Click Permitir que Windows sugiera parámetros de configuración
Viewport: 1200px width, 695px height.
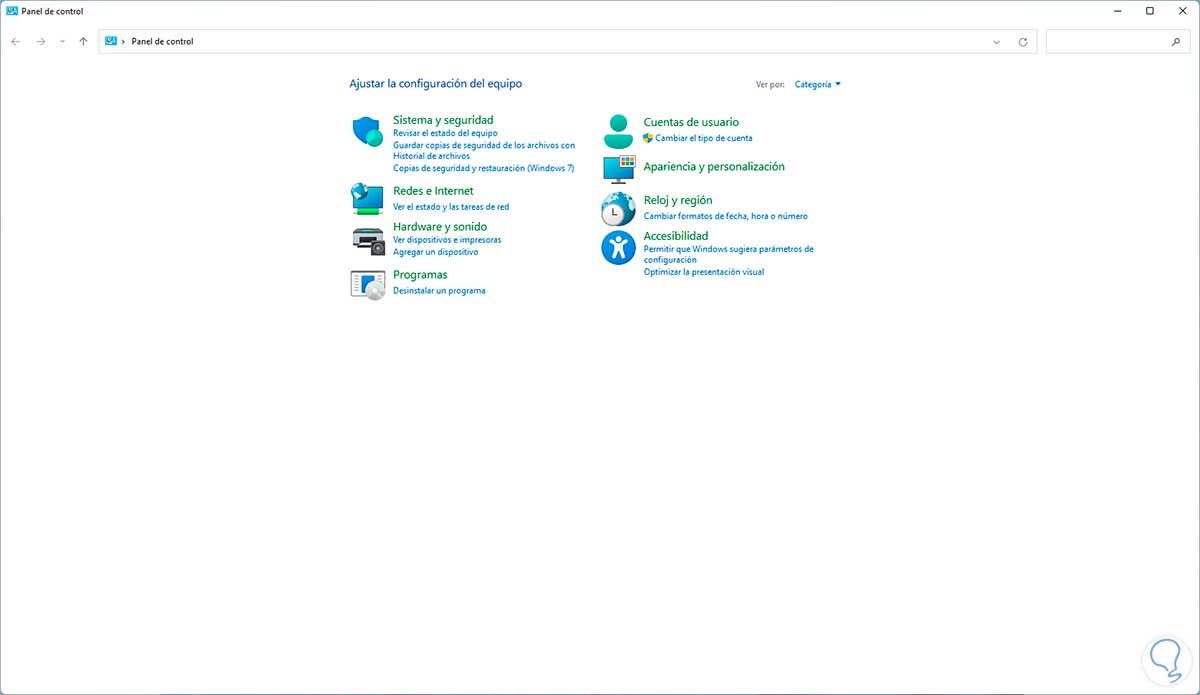728,254
